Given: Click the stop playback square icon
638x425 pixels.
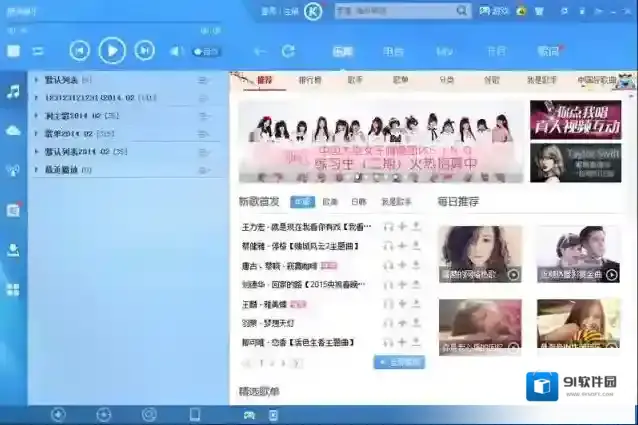Looking at the screenshot, I should click(x=14, y=50).
